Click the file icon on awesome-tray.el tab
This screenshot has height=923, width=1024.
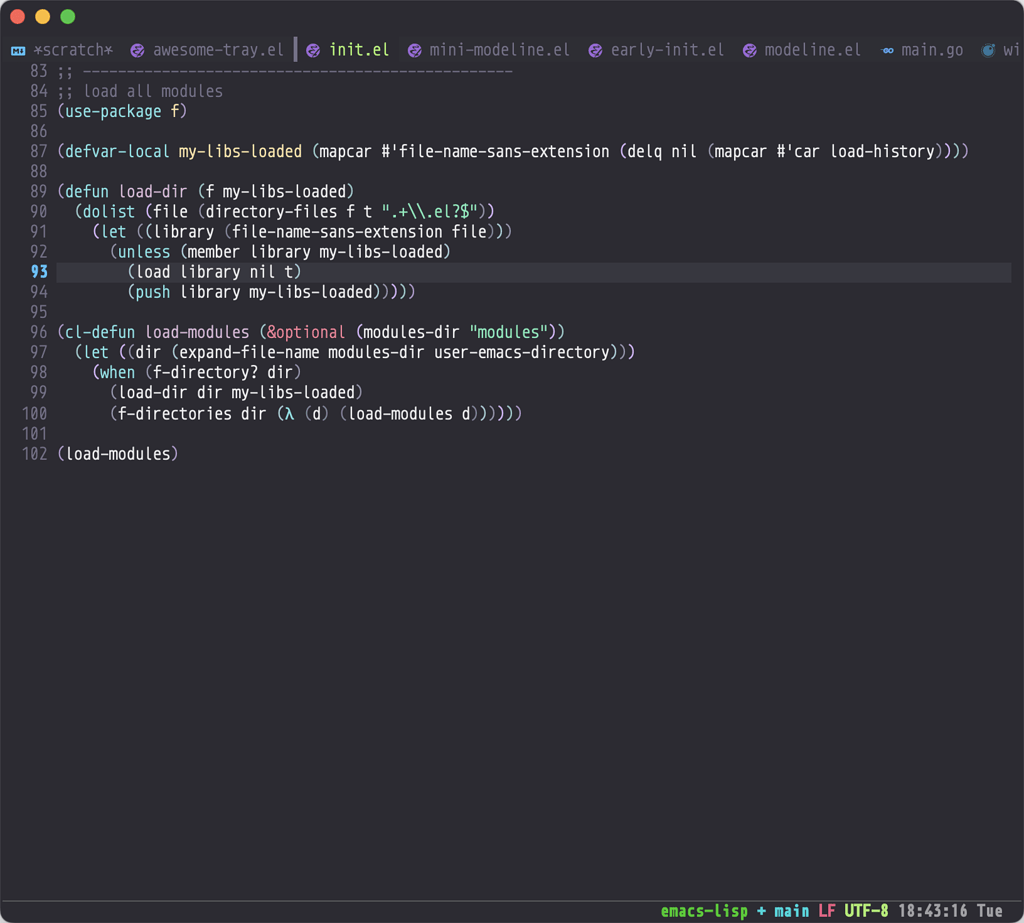tap(136, 49)
